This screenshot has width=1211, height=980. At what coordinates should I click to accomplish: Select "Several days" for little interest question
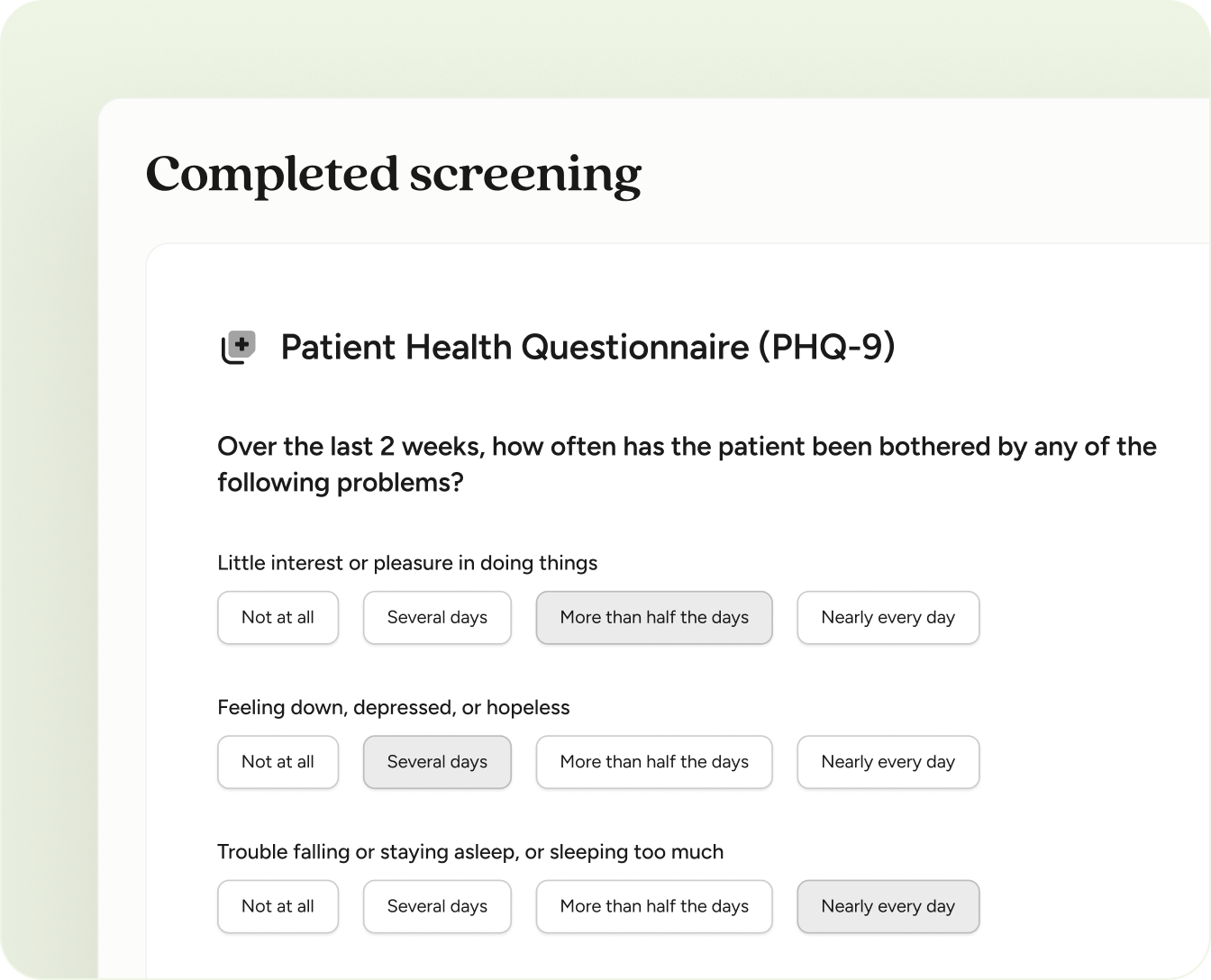(437, 618)
